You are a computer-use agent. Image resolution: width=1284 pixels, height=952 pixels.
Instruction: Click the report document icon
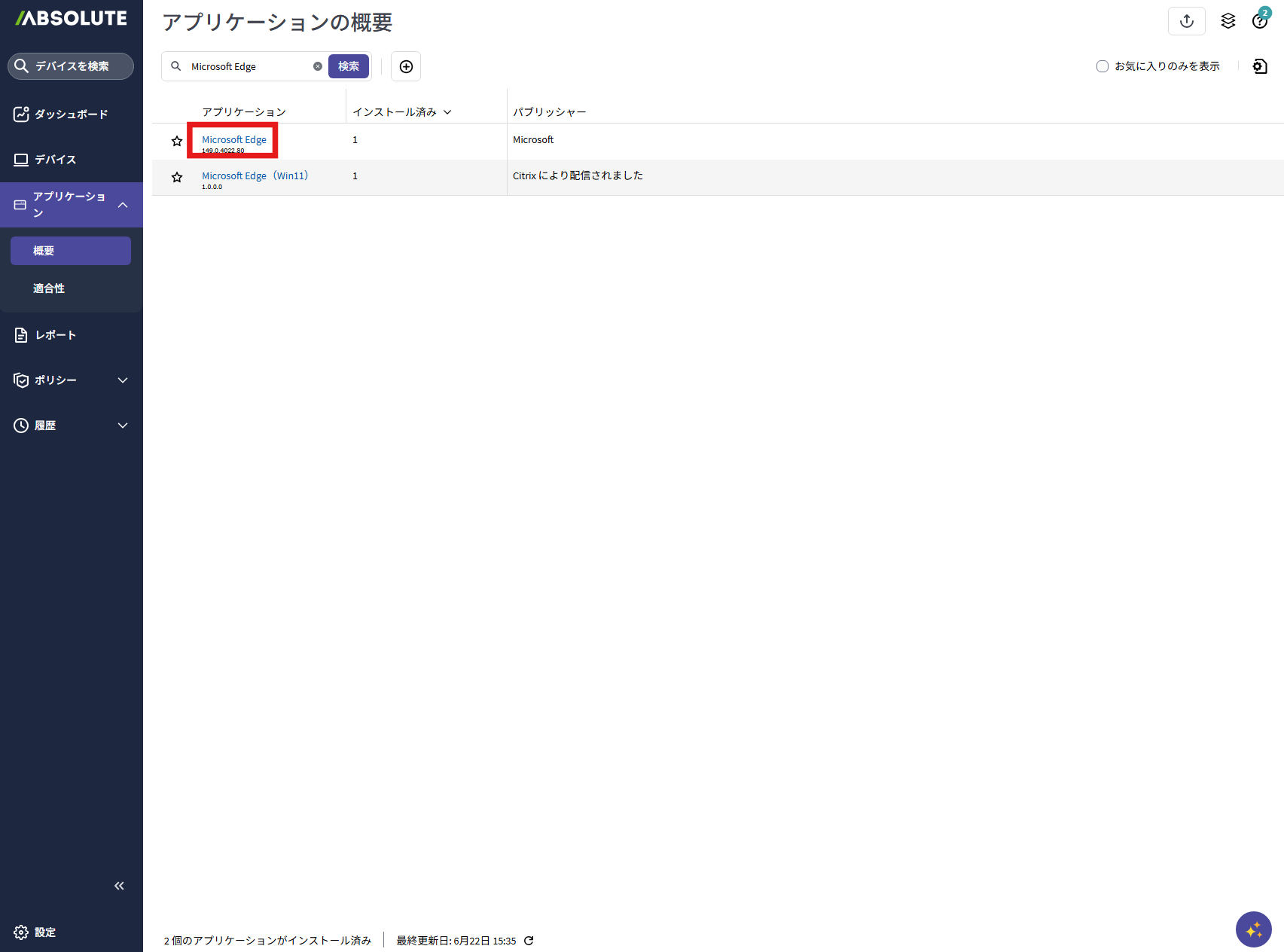pyautogui.click(x=21, y=335)
